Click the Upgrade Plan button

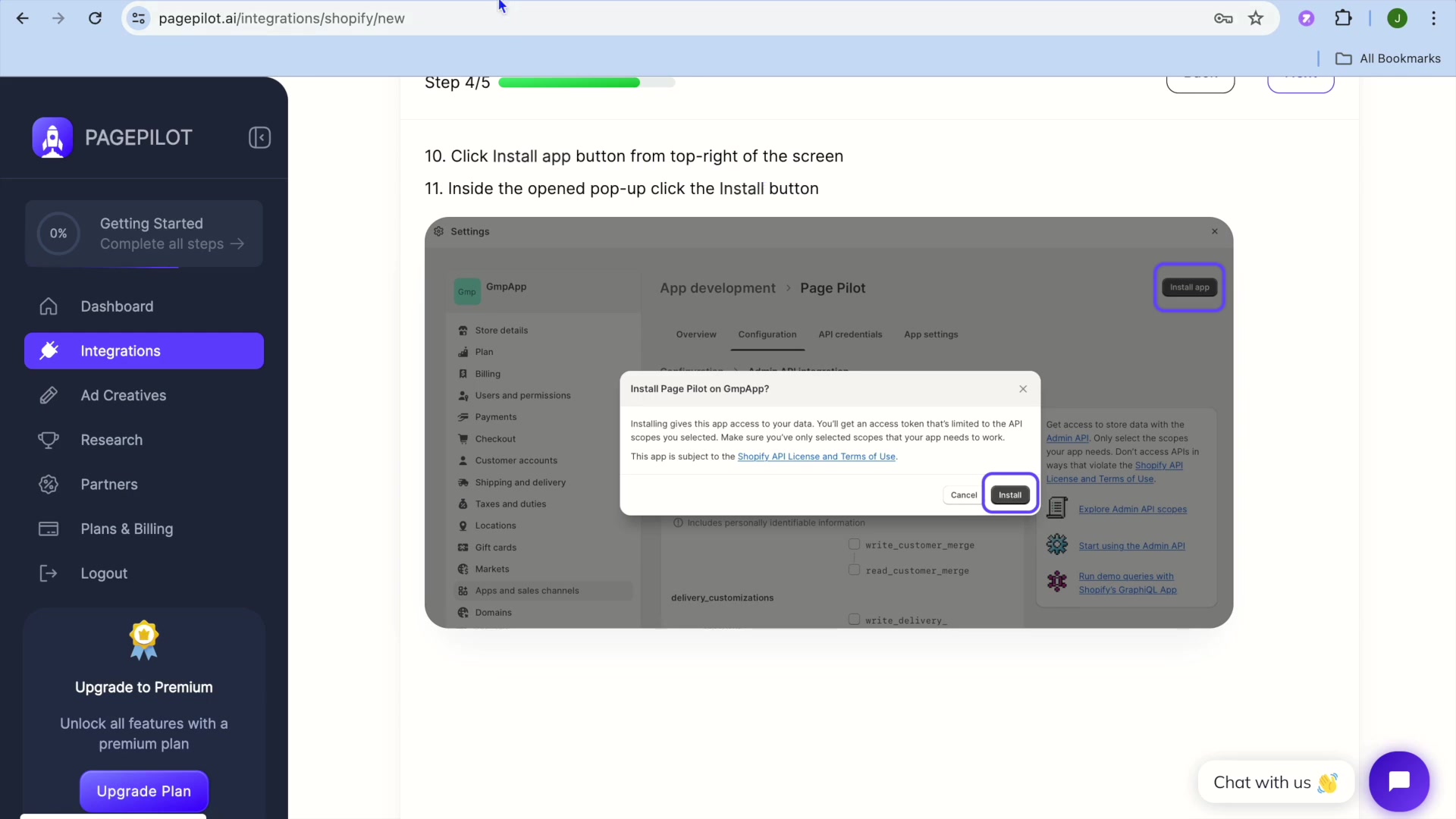pos(144,791)
